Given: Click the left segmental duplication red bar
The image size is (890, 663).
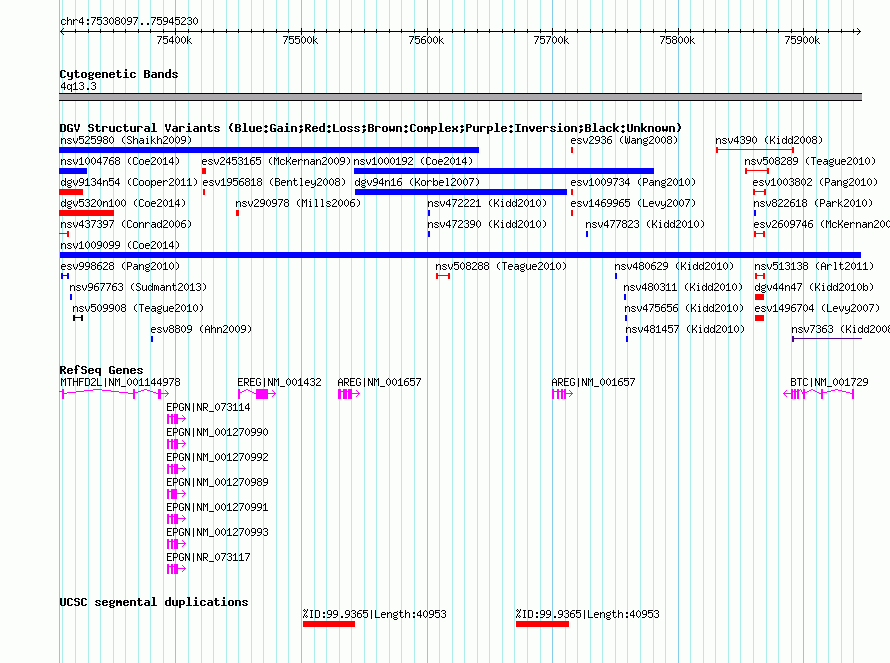Looking at the screenshot, I should 329,624.
